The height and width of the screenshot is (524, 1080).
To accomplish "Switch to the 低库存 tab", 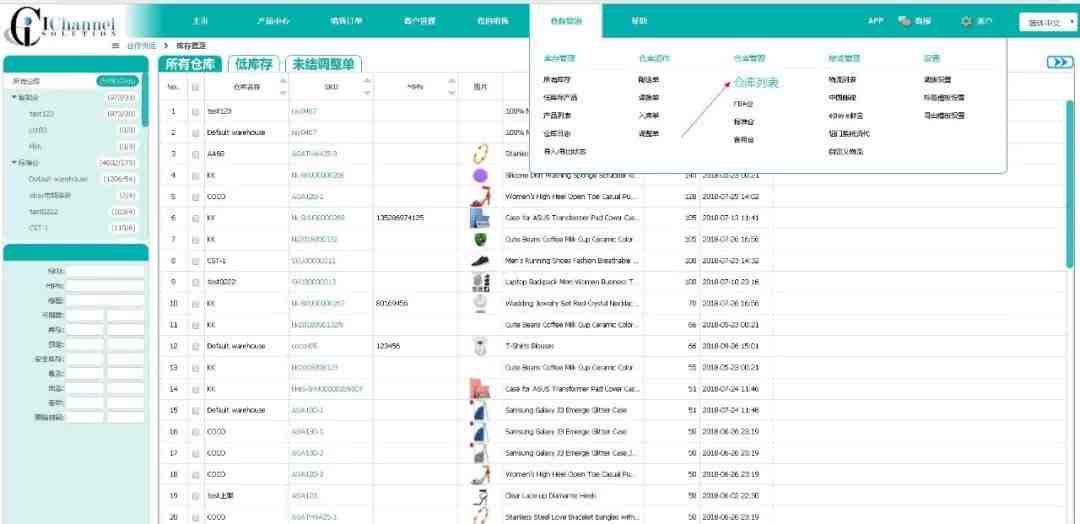I will click(x=253, y=64).
